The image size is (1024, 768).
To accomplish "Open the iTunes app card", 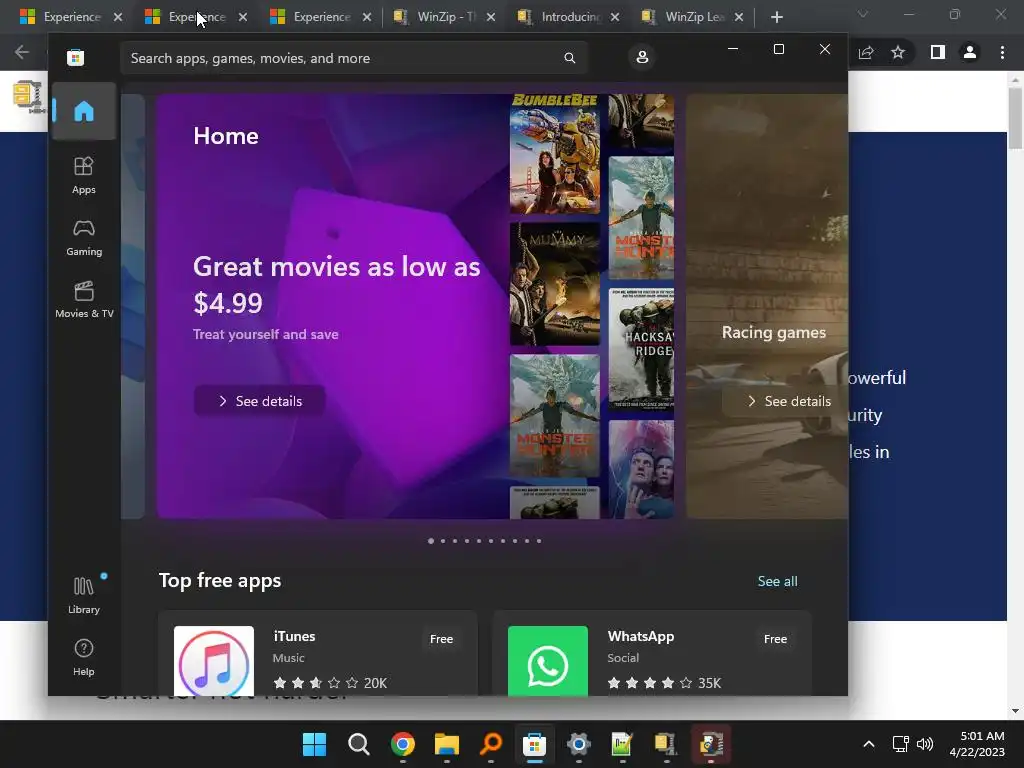I will (317, 654).
